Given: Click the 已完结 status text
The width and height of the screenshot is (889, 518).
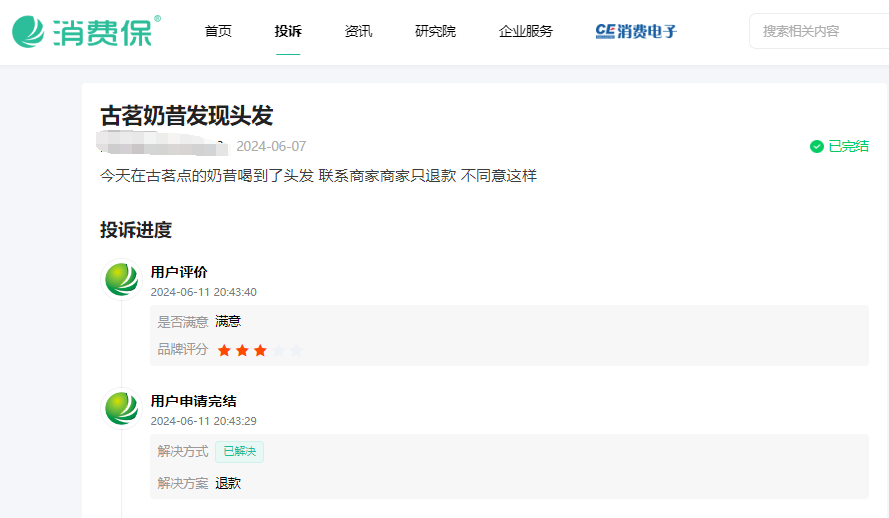Looking at the screenshot, I should click(848, 146).
